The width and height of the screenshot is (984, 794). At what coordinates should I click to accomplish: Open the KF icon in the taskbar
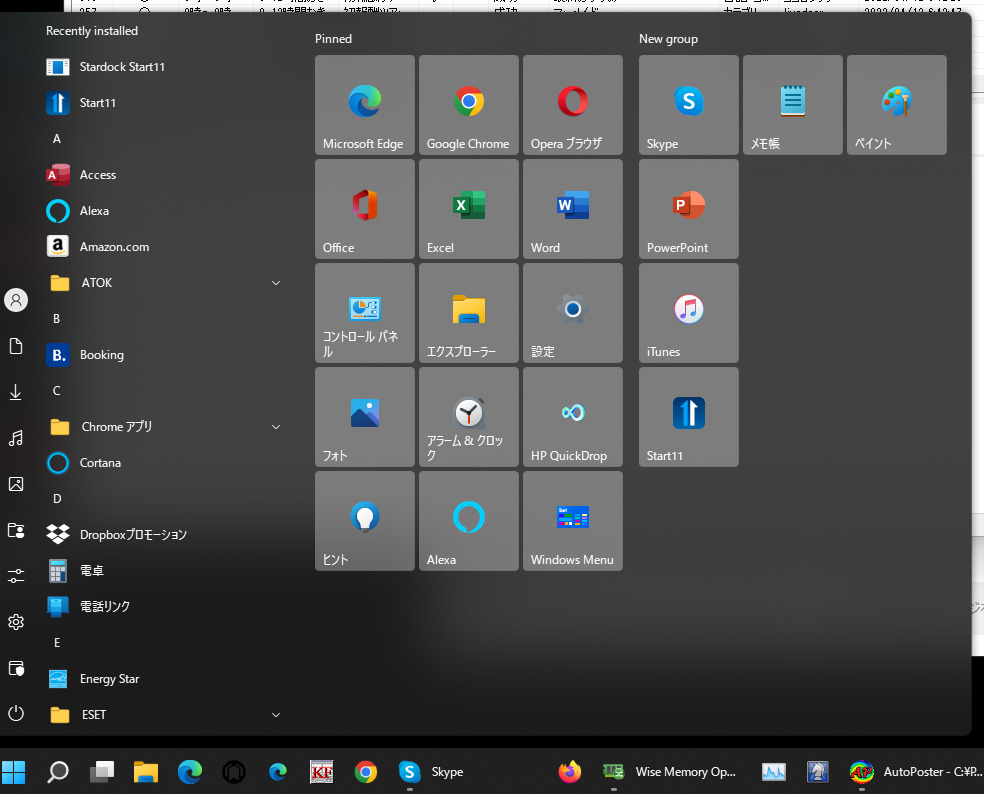(x=322, y=772)
